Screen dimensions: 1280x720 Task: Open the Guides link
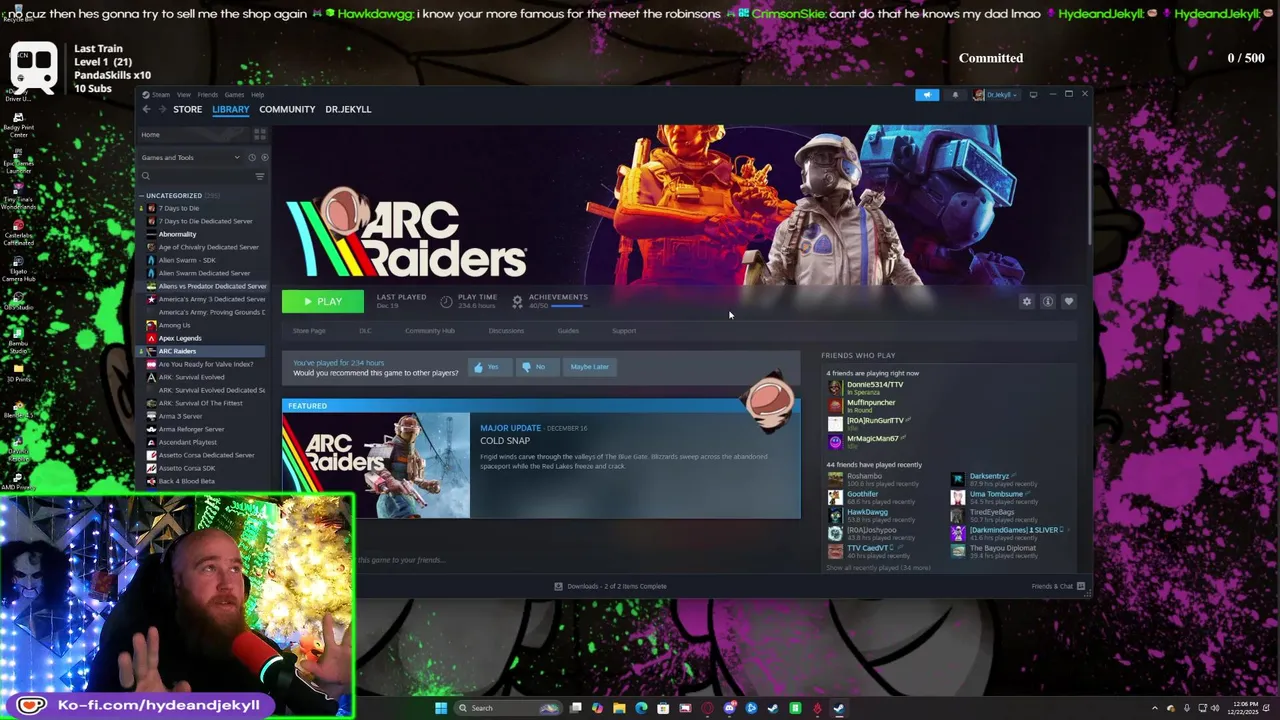coord(568,331)
